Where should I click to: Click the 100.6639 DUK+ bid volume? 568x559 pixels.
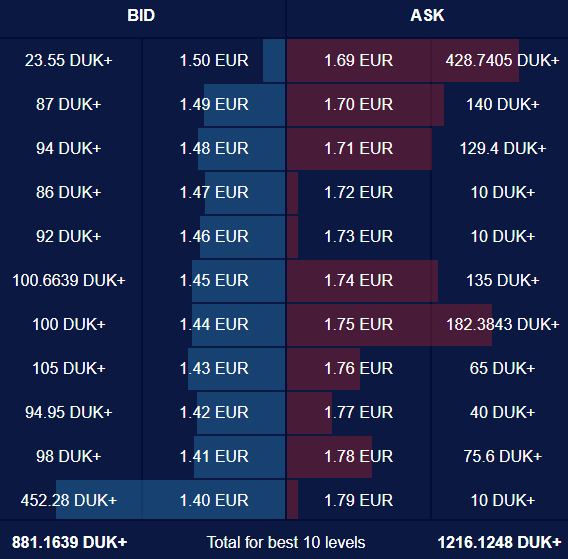click(69, 281)
